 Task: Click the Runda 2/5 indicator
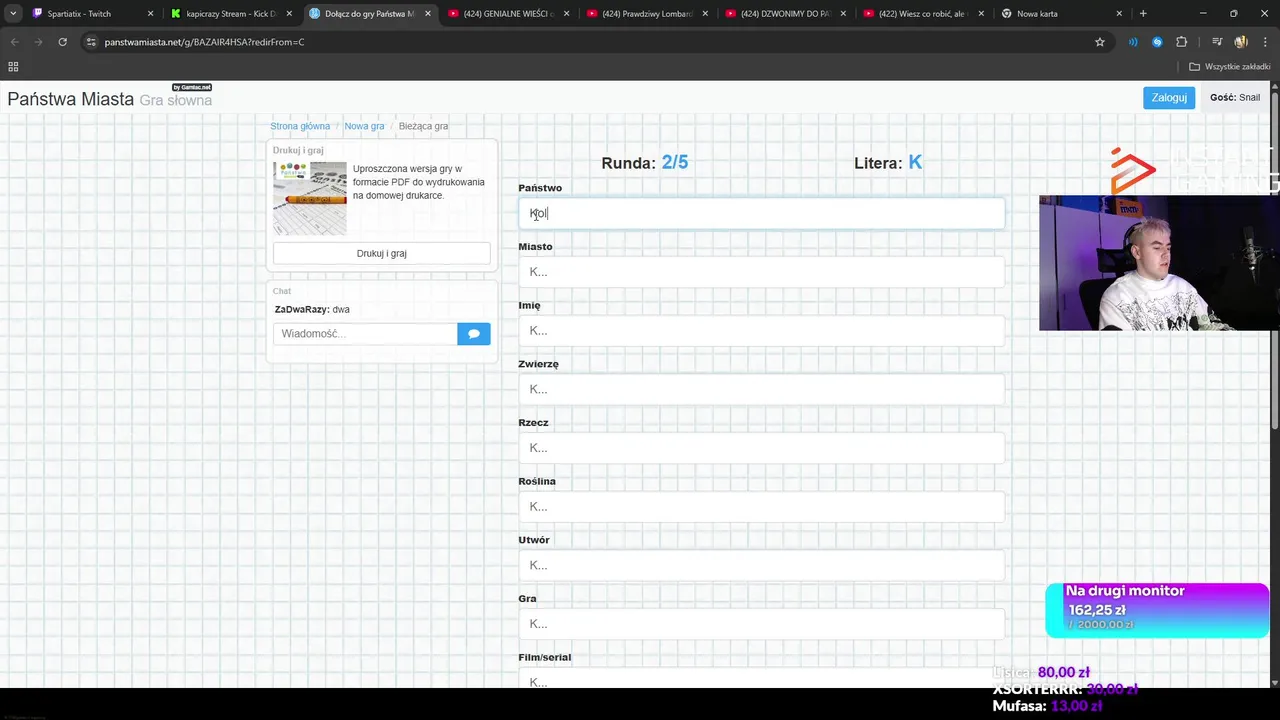point(645,163)
